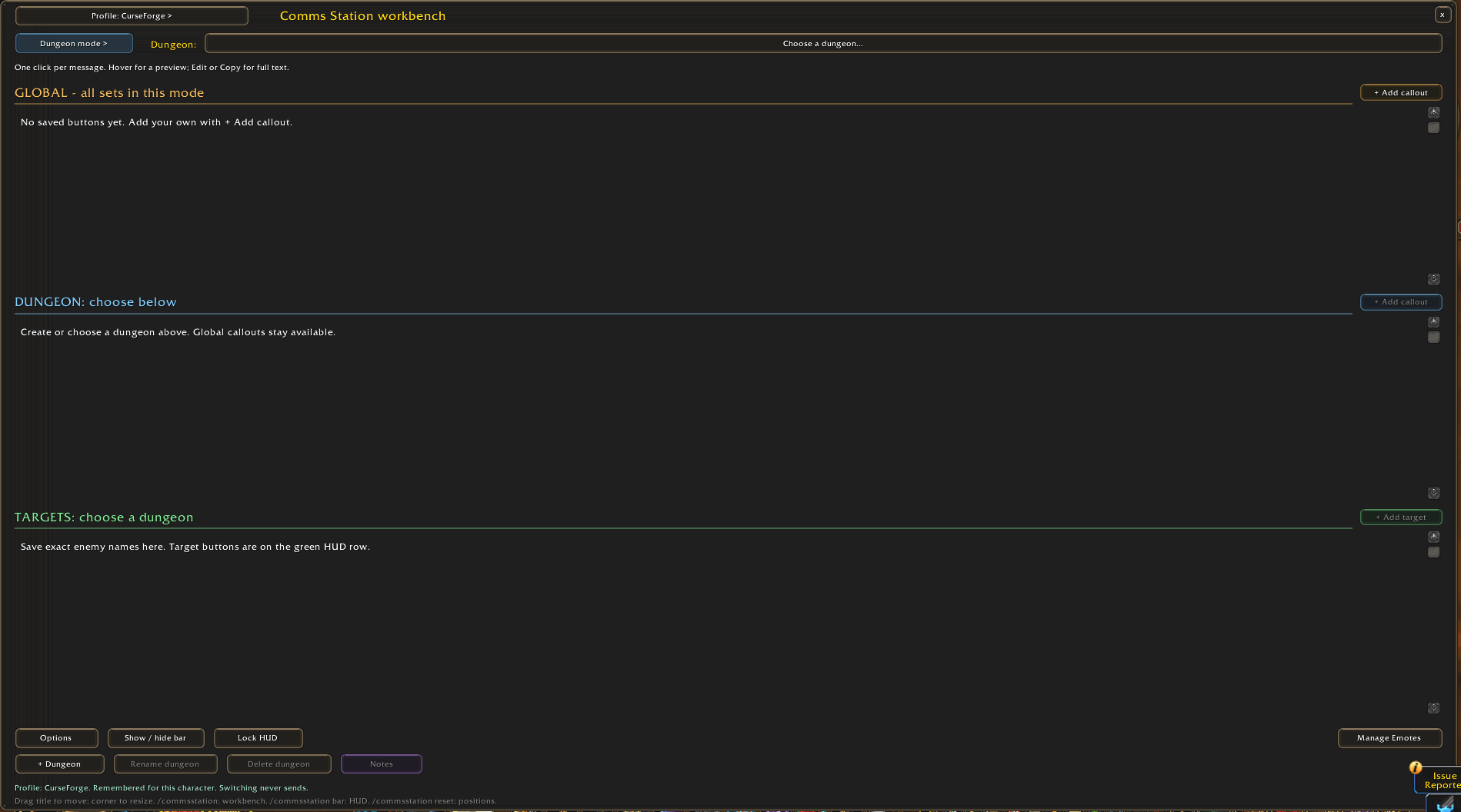1461x812 pixels.
Task: Click the blue helmet icon below Issue Reporter
Action: (1445, 804)
